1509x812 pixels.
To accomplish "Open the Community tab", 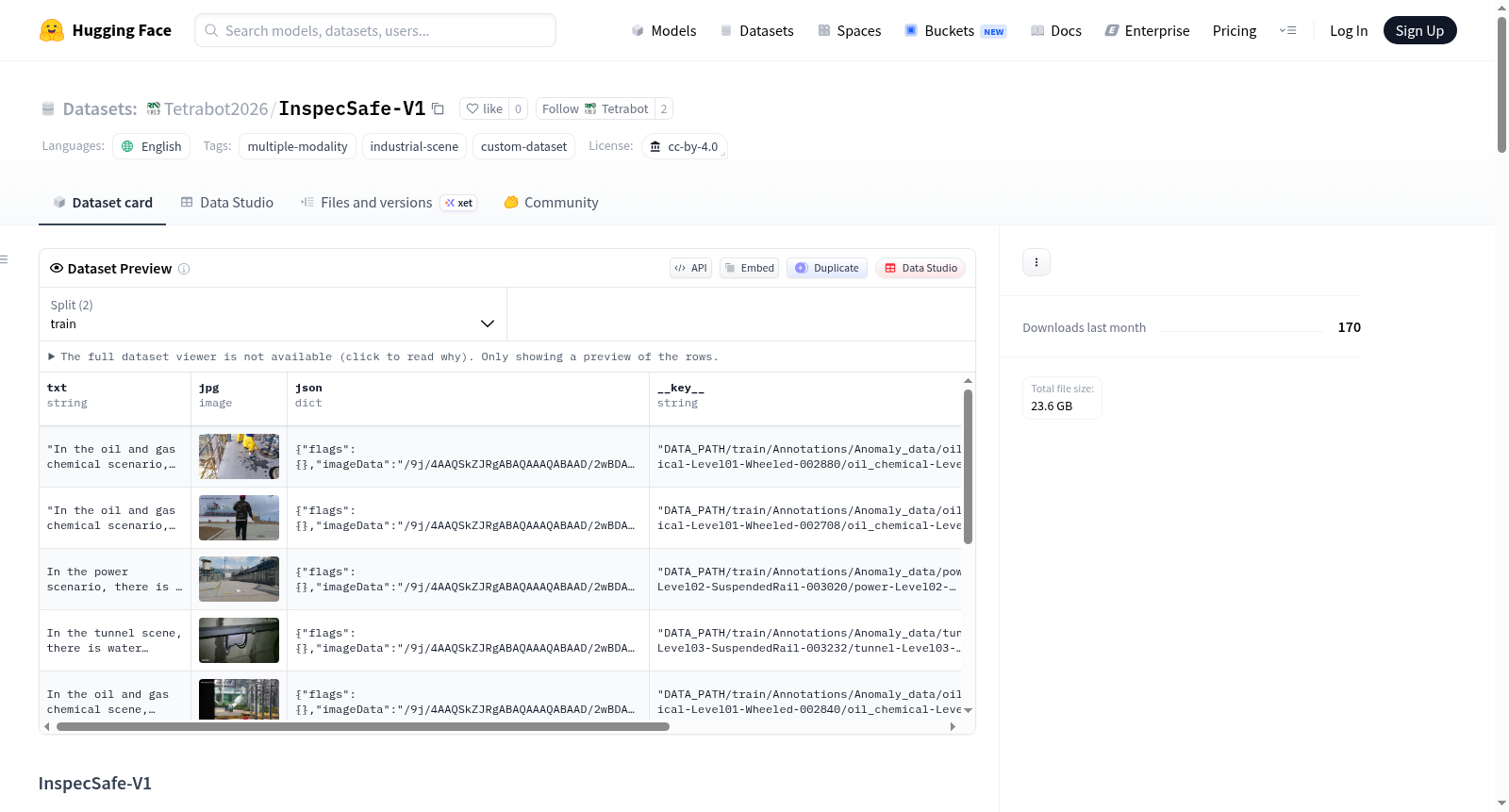I will coord(551,202).
